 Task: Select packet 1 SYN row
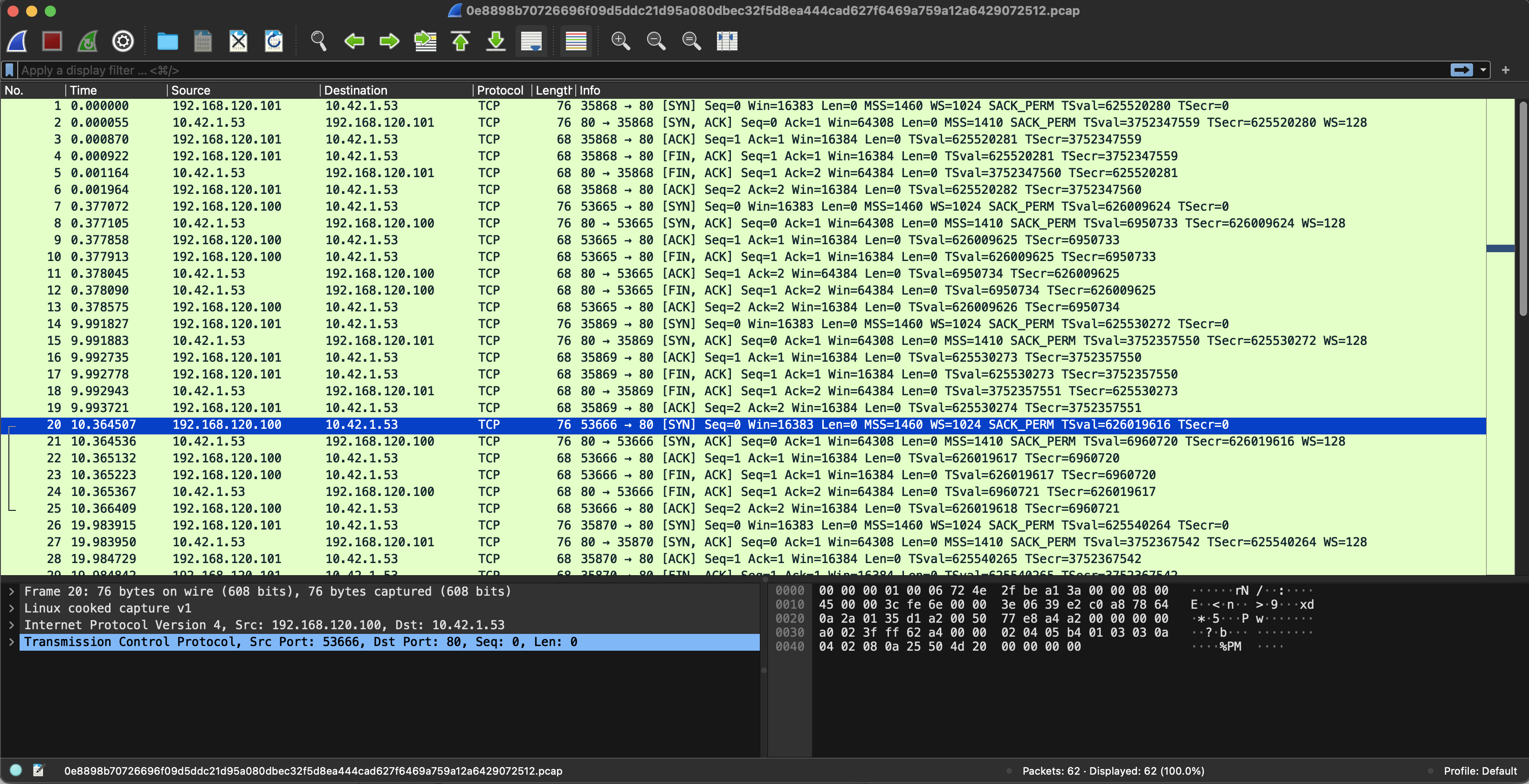(743, 106)
